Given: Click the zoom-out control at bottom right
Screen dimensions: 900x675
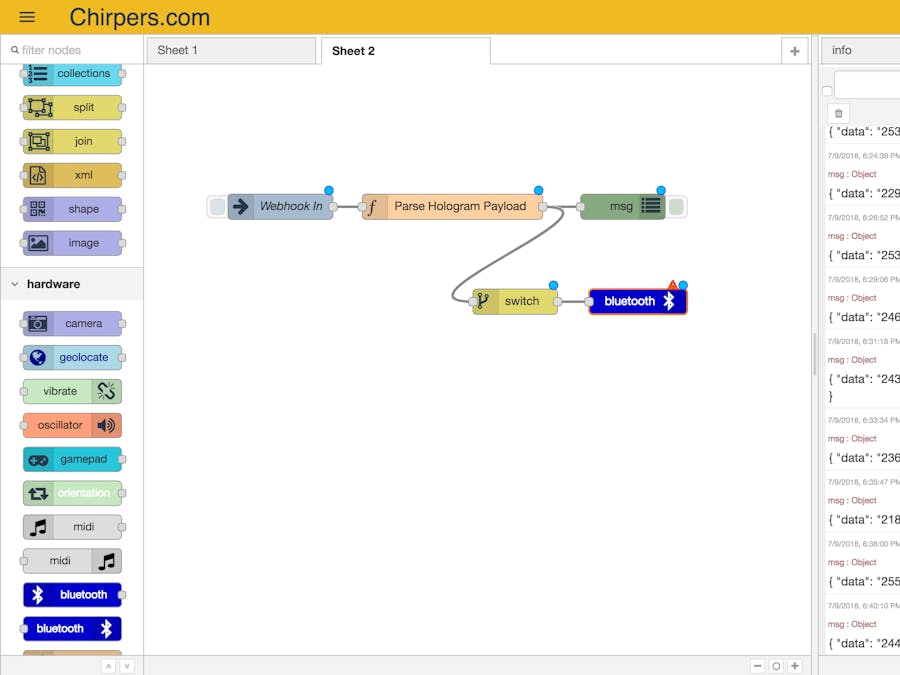Looking at the screenshot, I should click(757, 665).
